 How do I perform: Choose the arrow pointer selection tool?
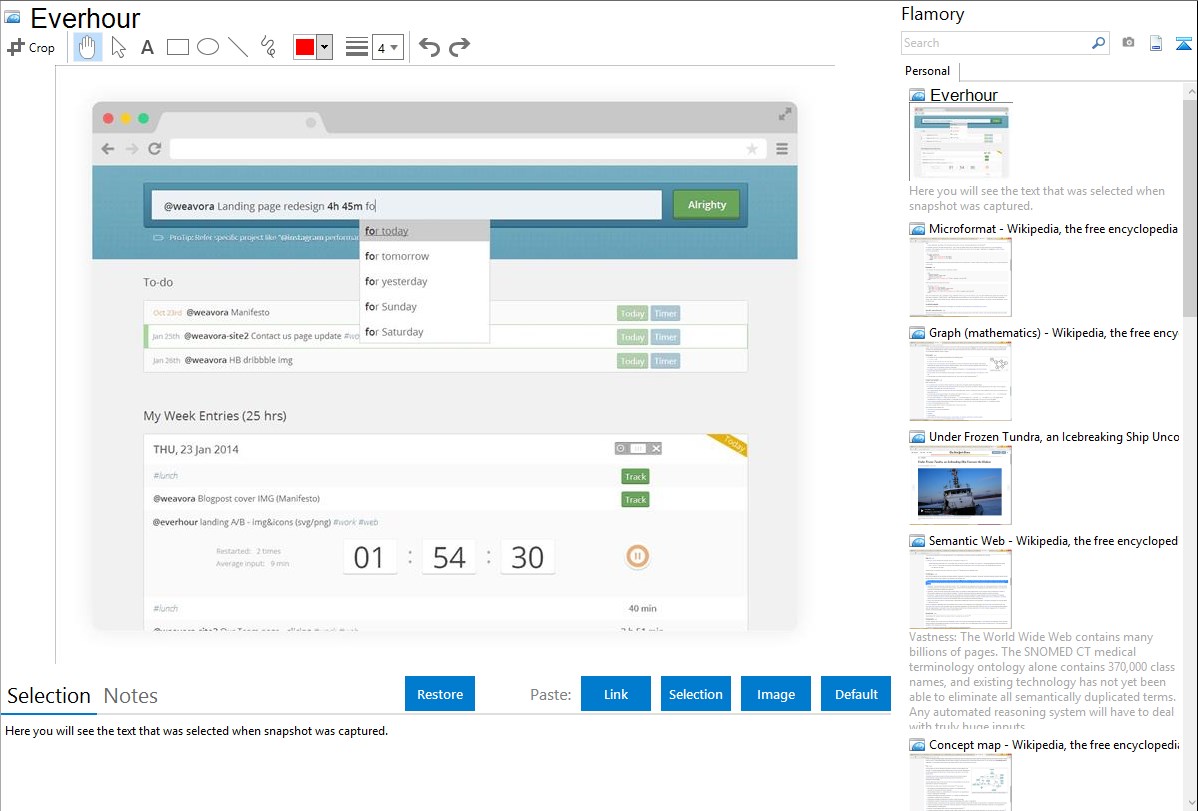click(118, 47)
